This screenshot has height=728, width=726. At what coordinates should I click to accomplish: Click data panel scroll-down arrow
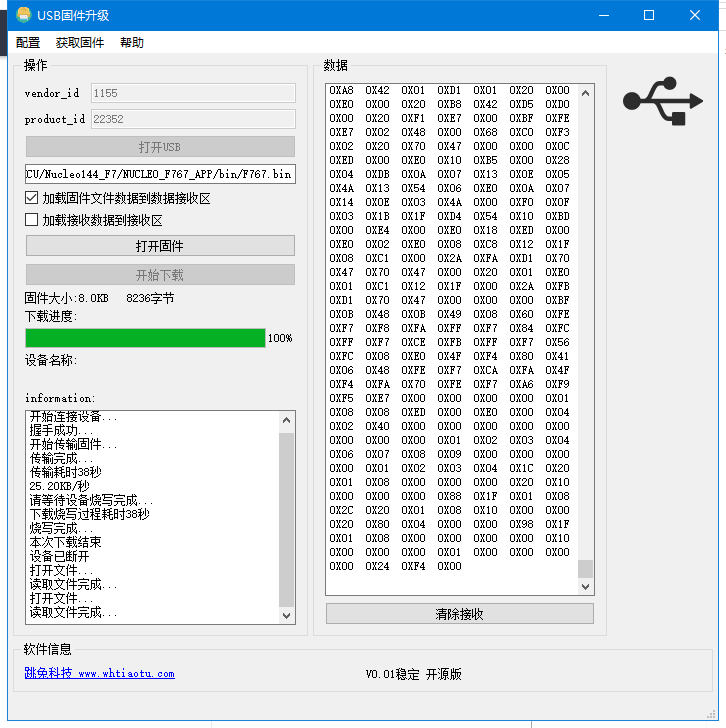586,587
